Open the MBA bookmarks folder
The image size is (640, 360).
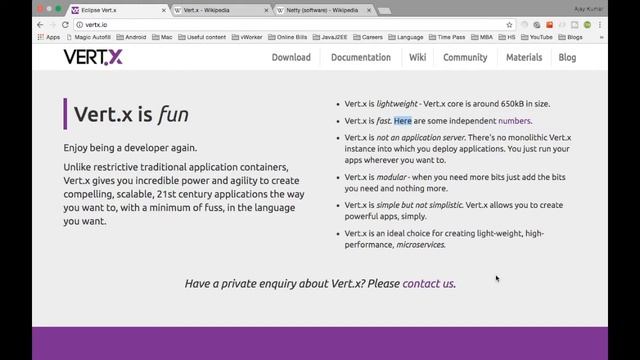click(x=482, y=37)
